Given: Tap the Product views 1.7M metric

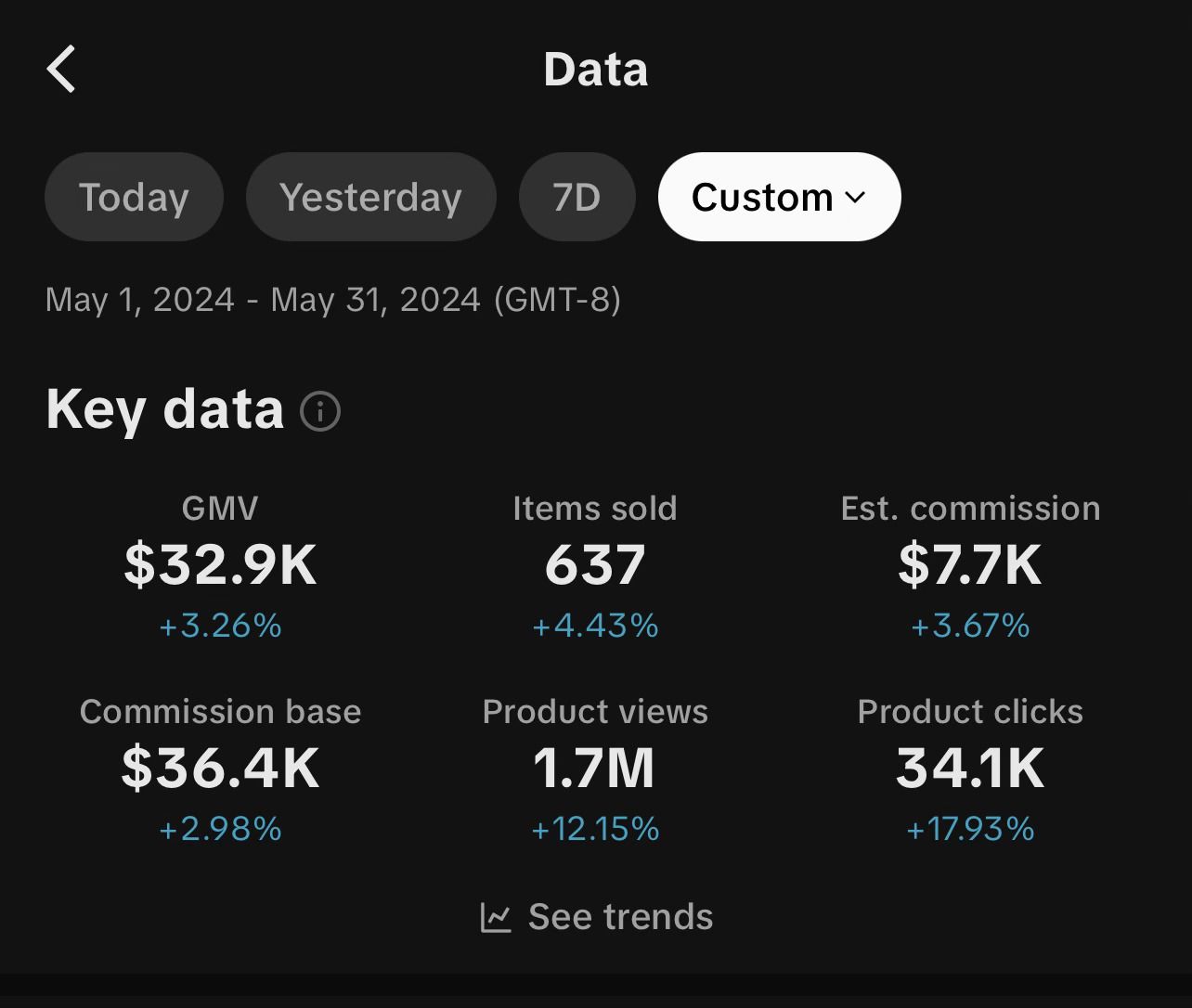Looking at the screenshot, I should [595, 768].
